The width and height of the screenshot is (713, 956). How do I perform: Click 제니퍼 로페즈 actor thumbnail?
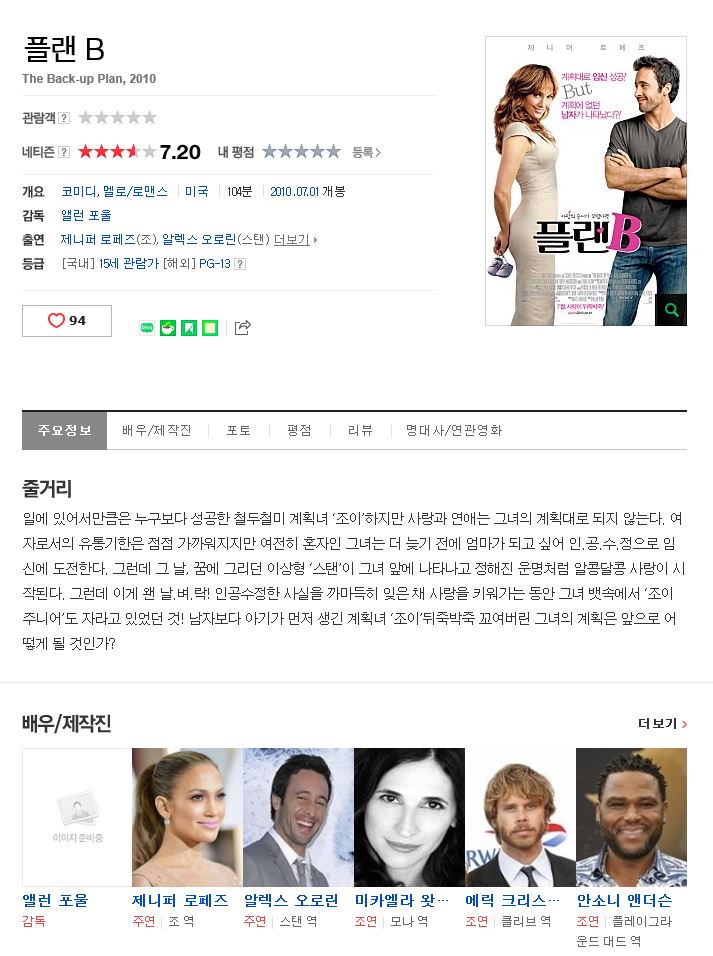click(x=187, y=817)
